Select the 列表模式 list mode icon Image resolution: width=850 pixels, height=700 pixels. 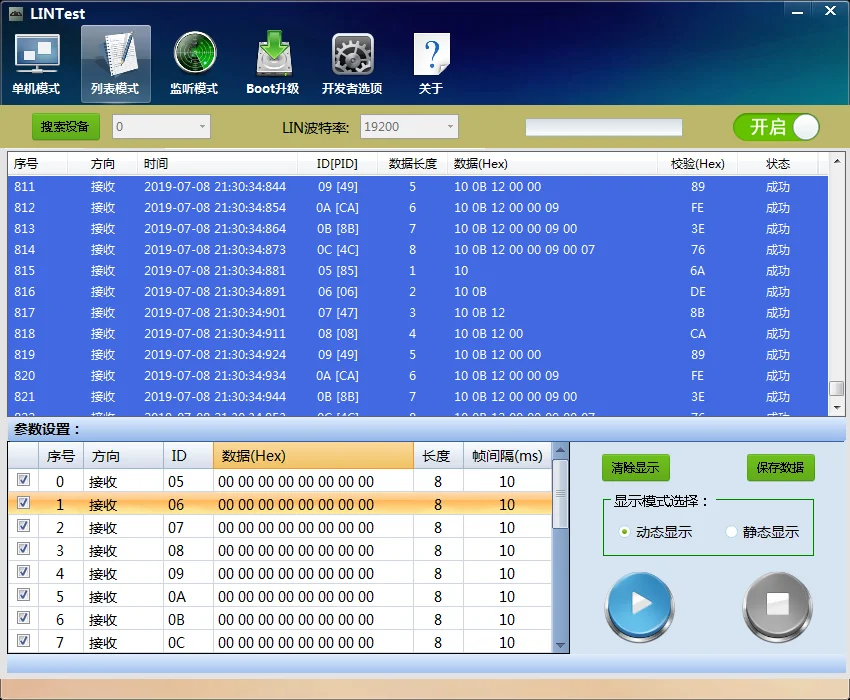coord(115,63)
